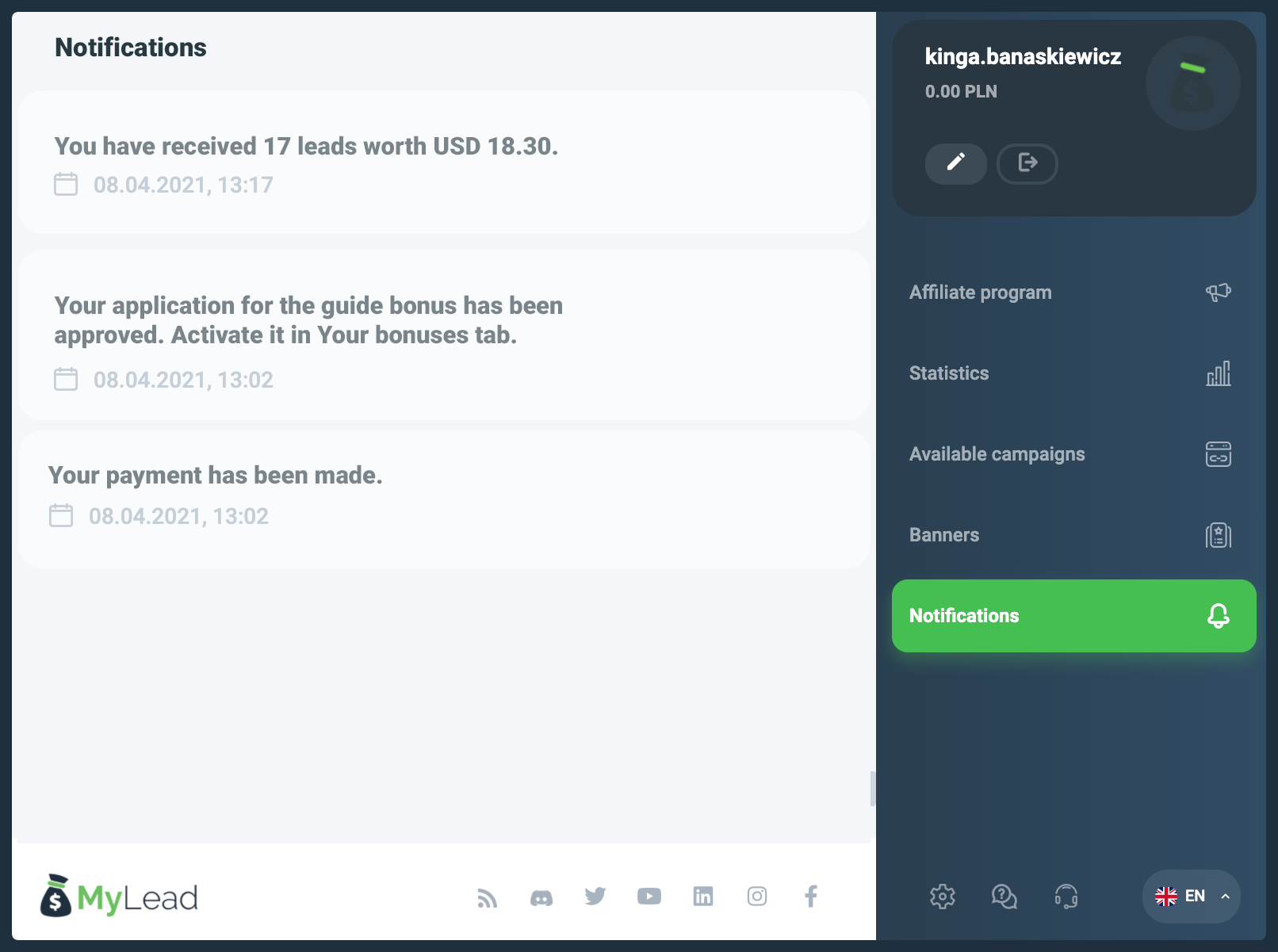Viewport: 1278px width, 952px height.
Task: Click the edit profile pencil icon
Action: pyautogui.click(x=955, y=163)
